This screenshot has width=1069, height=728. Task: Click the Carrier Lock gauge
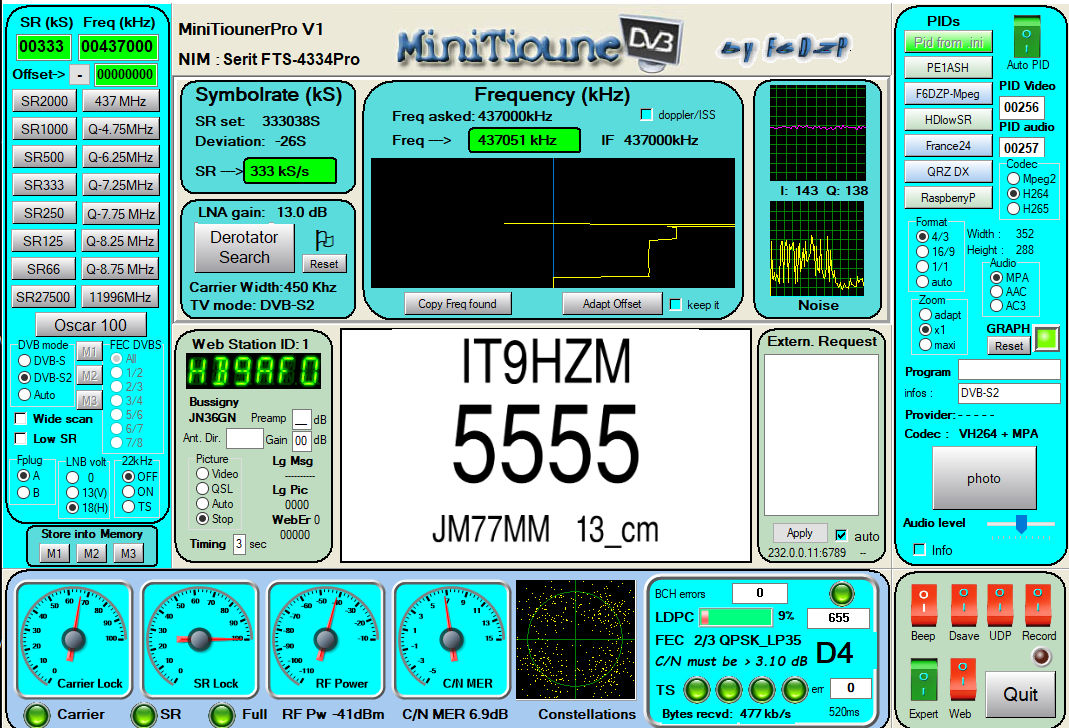click(x=74, y=640)
